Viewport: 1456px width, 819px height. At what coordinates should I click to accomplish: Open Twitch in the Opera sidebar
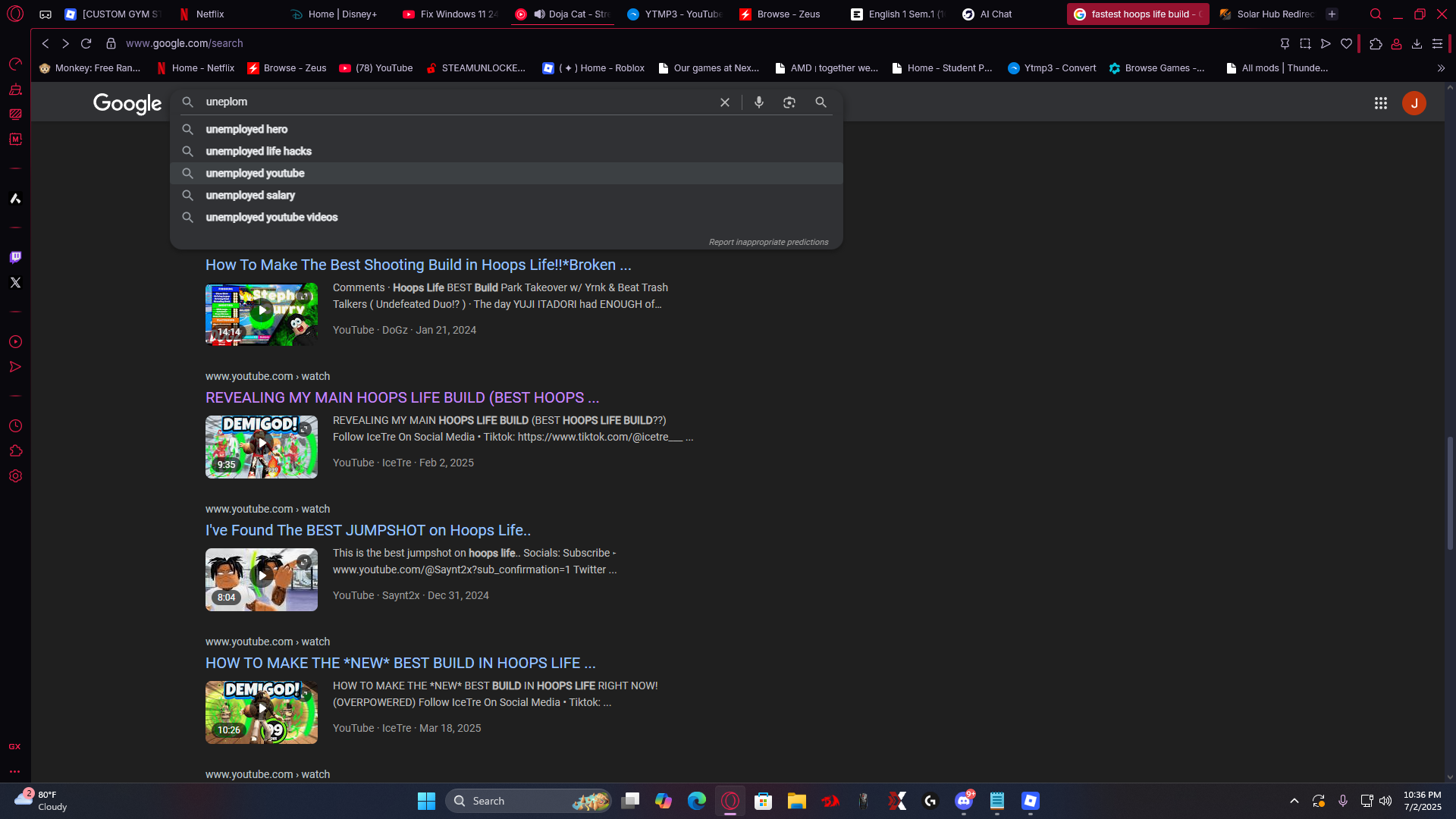click(15, 257)
